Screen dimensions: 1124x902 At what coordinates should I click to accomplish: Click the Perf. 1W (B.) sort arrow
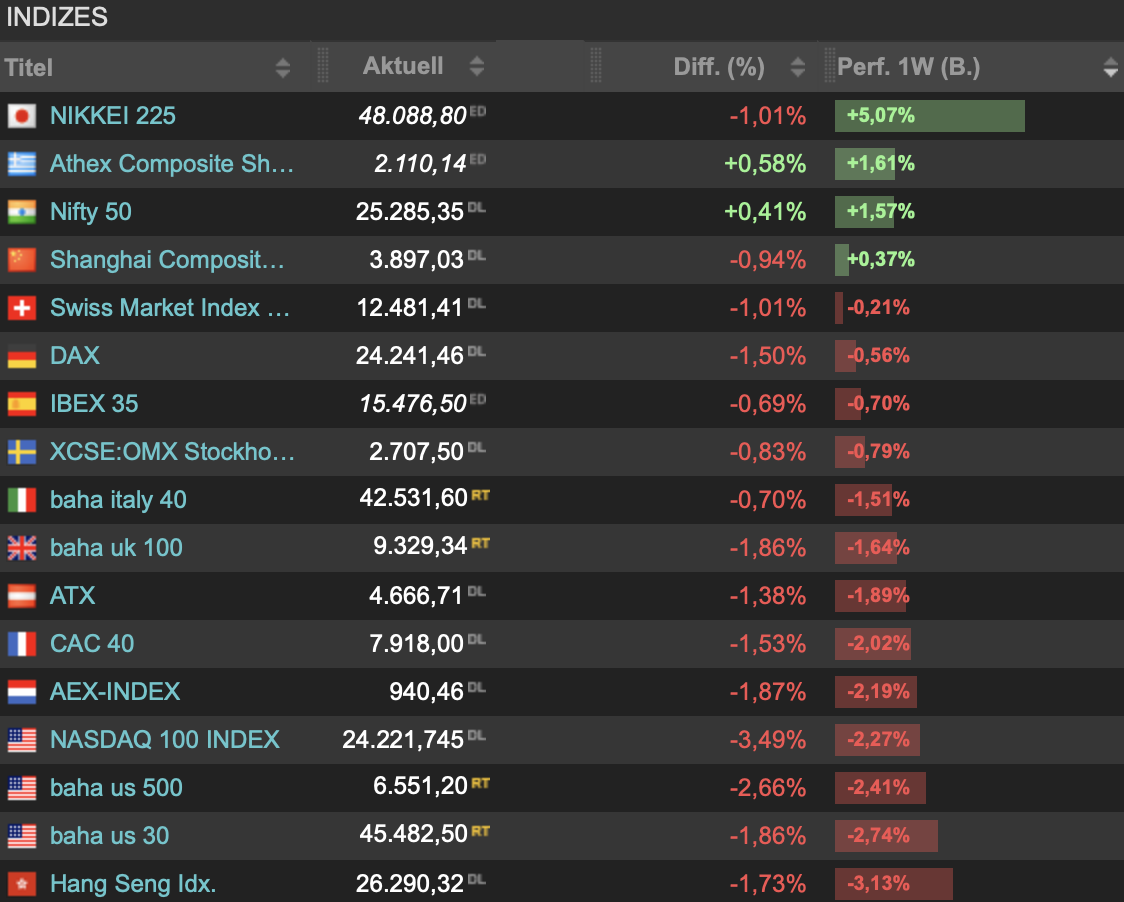(x=1110, y=68)
